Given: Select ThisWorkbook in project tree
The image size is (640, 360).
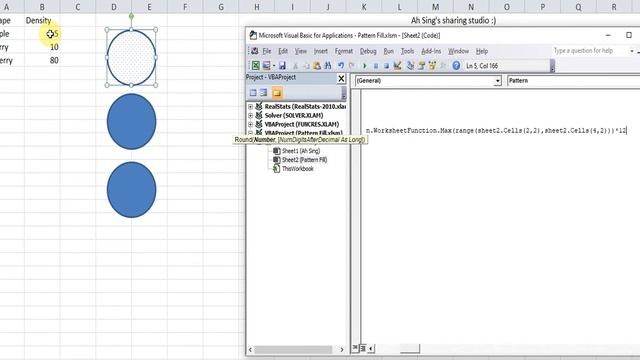Looking at the screenshot, I should point(298,169).
